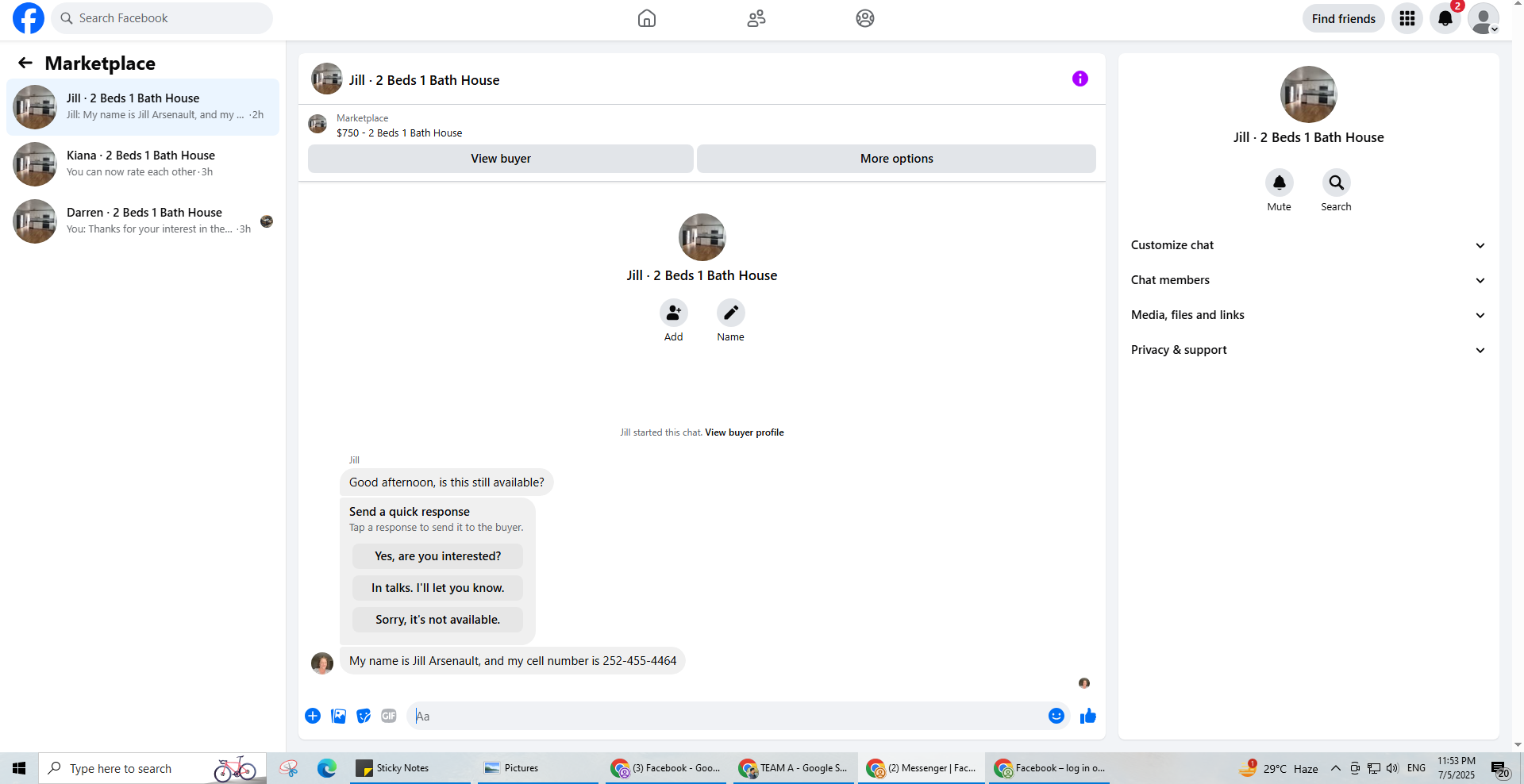This screenshot has height=784, width=1524.
Task: Choose a sticker icon in composer
Action: tap(364, 716)
